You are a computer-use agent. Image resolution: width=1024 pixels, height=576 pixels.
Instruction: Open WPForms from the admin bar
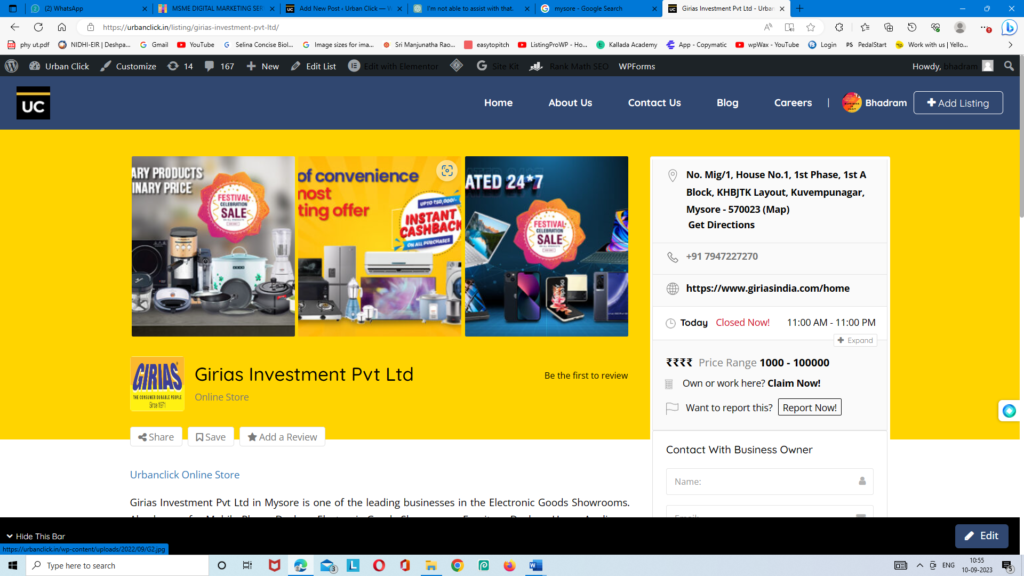(637, 66)
